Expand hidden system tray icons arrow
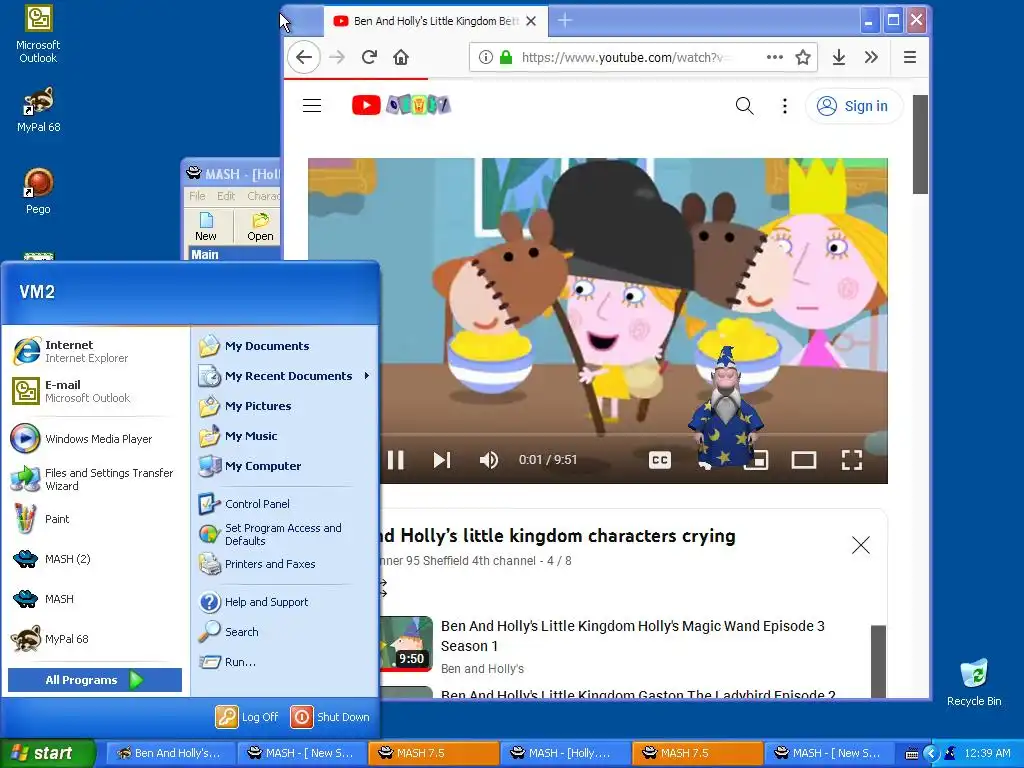Viewport: 1024px width, 768px height. (x=931, y=754)
